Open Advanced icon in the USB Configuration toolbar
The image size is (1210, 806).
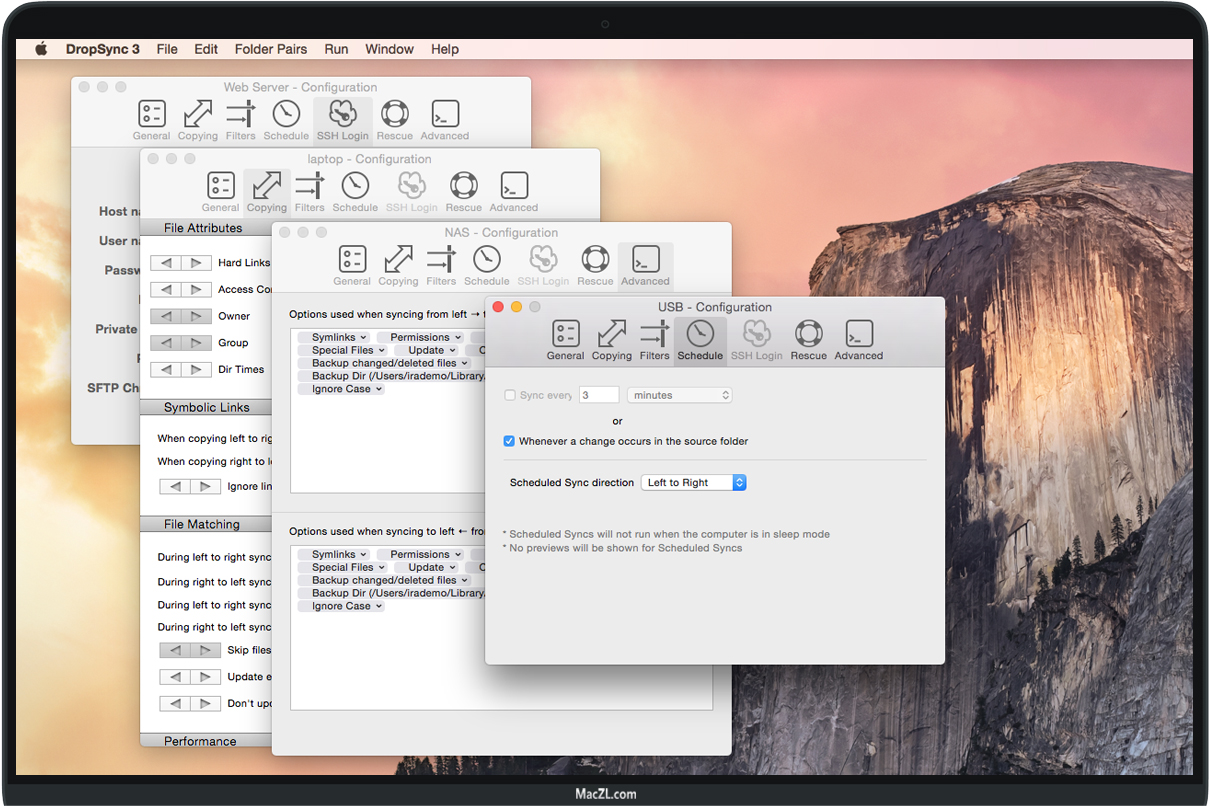(859, 339)
